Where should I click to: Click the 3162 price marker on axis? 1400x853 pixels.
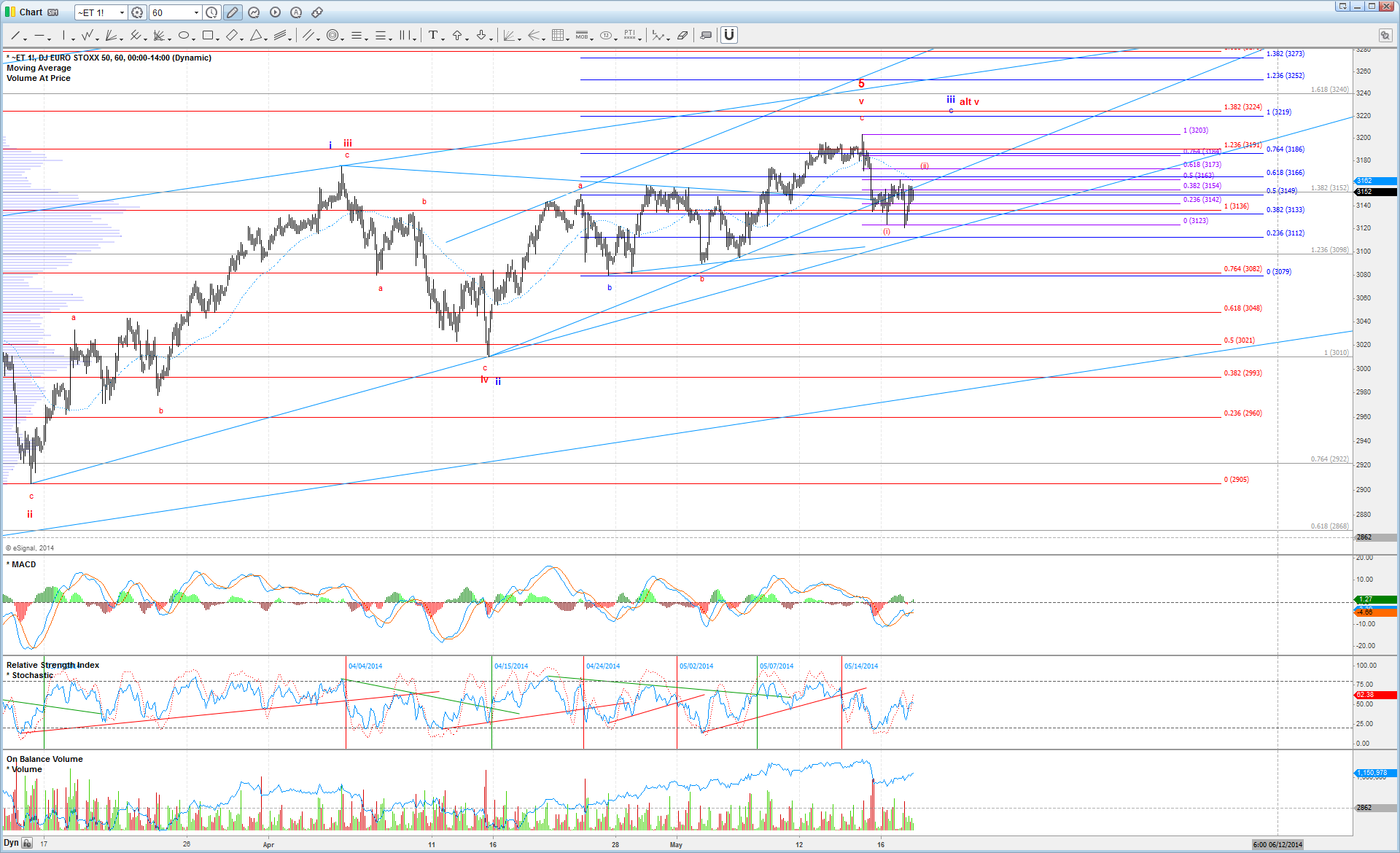[1375, 181]
